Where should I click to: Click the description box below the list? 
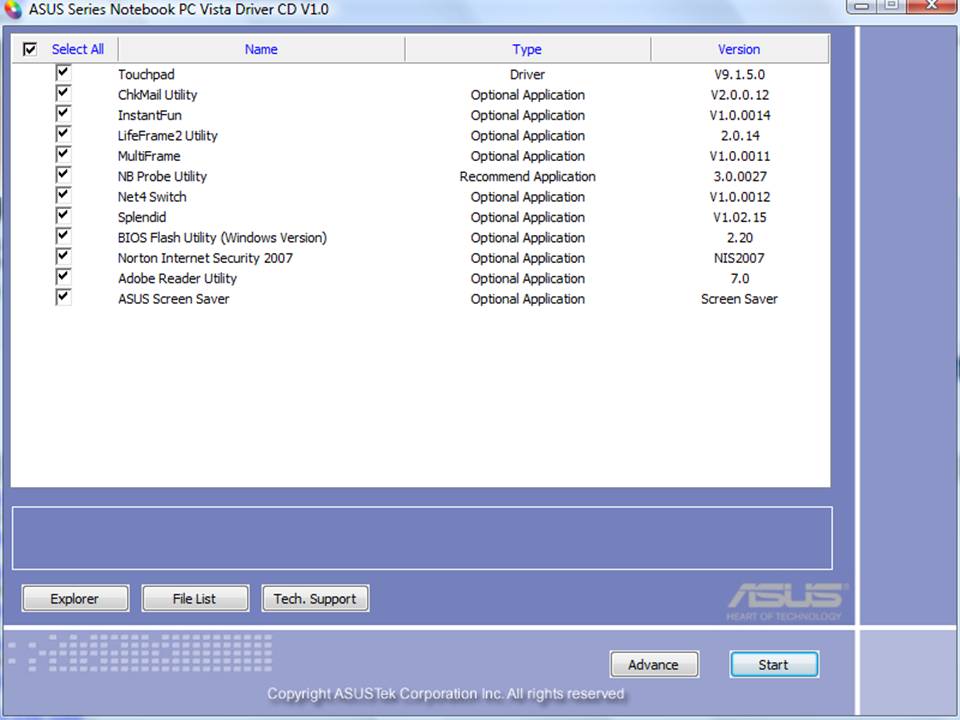[x=422, y=538]
